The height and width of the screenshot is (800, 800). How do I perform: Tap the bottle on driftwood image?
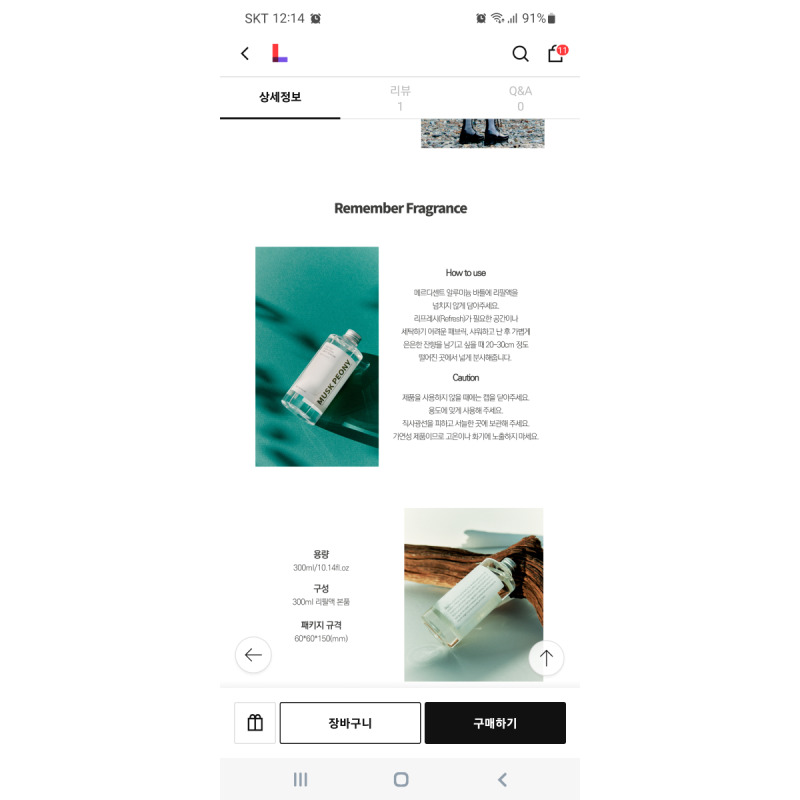point(473,594)
